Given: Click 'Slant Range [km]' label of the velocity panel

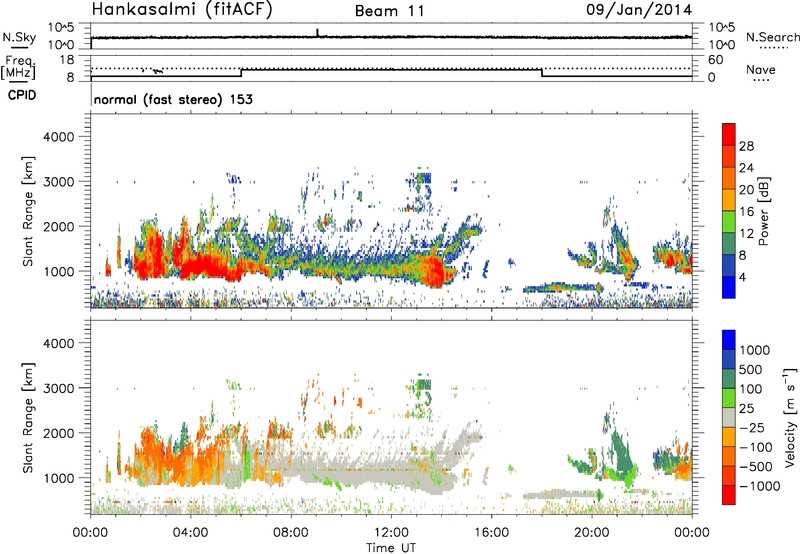Looking at the screenshot, I should pyautogui.click(x=28, y=418).
